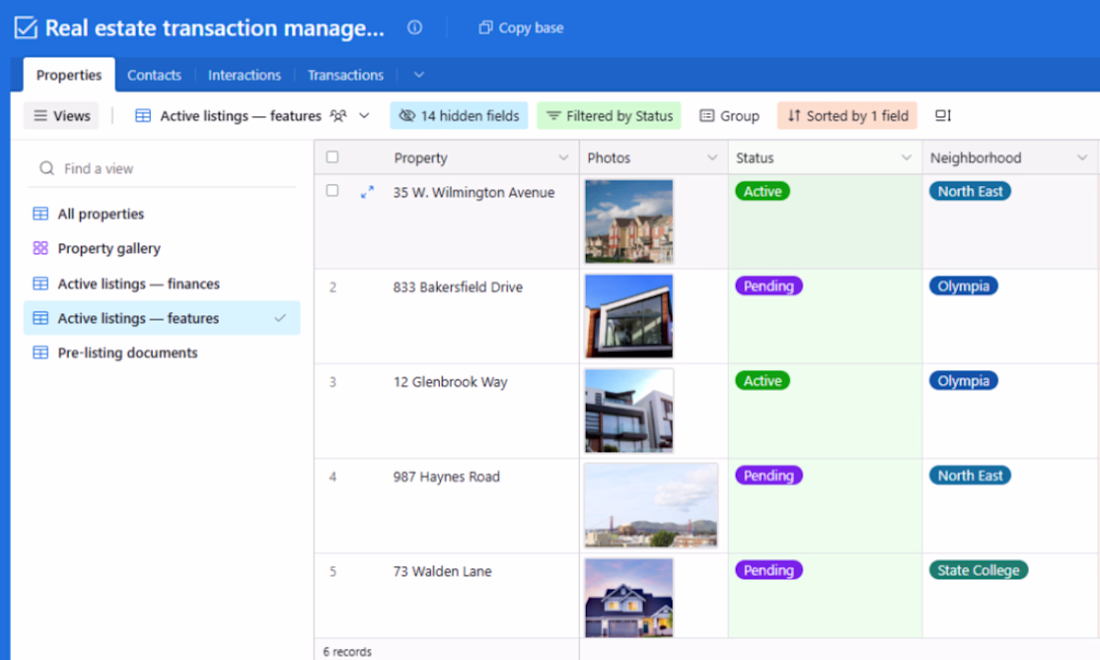Image resolution: width=1100 pixels, height=660 pixels.
Task: Check the box for 35 W. Wilmington row
Action: pos(333,191)
